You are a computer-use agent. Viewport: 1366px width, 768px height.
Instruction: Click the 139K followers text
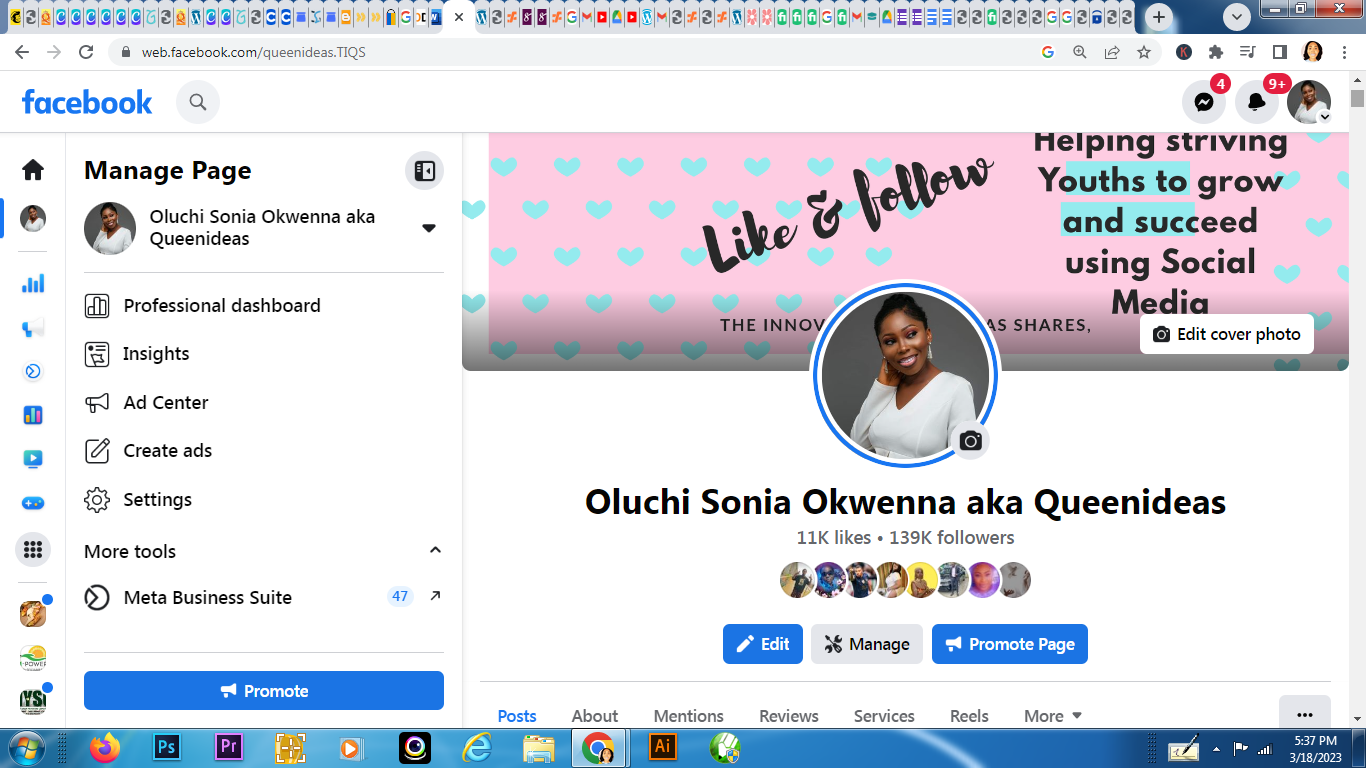952,538
